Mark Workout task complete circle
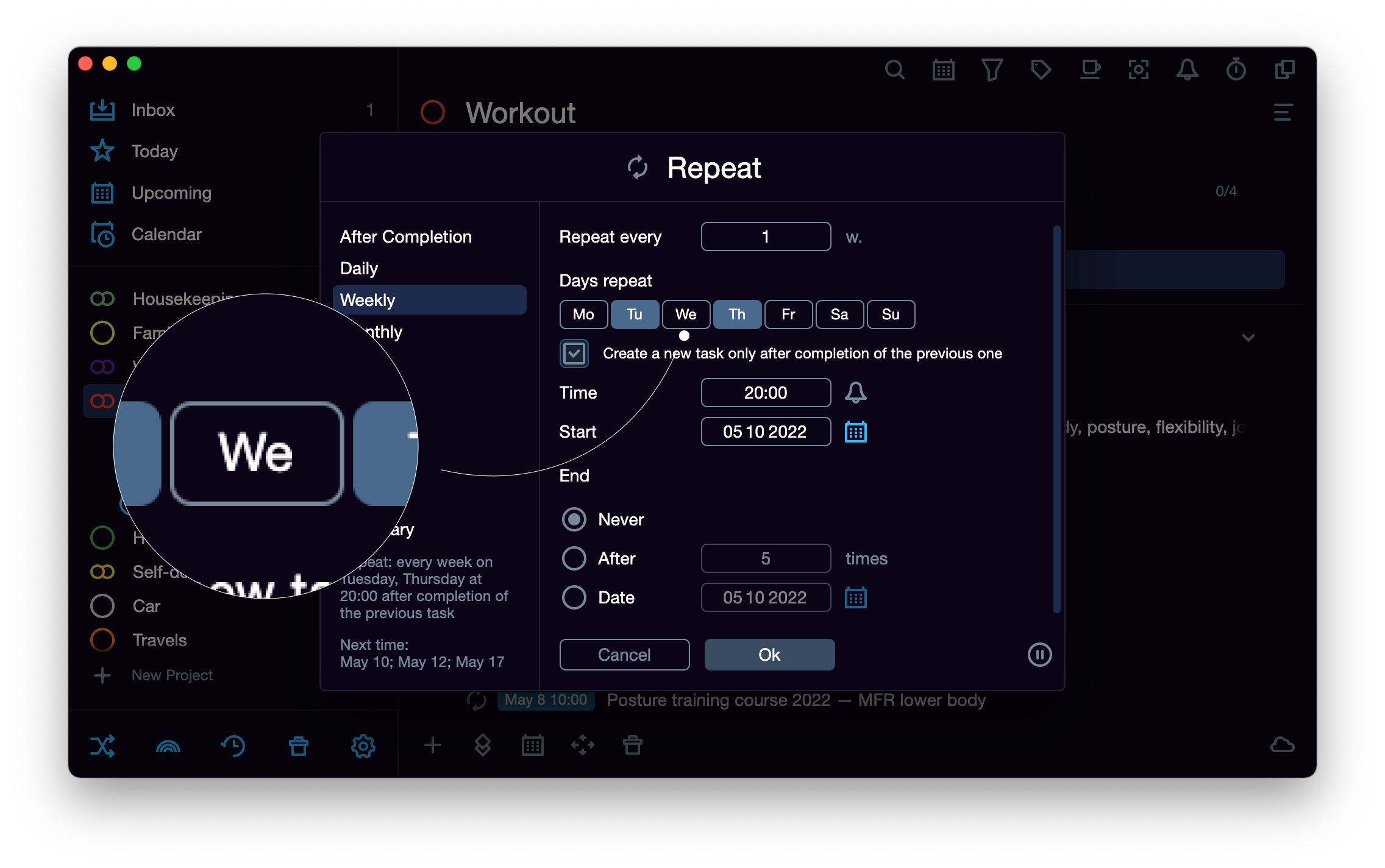 coord(433,113)
